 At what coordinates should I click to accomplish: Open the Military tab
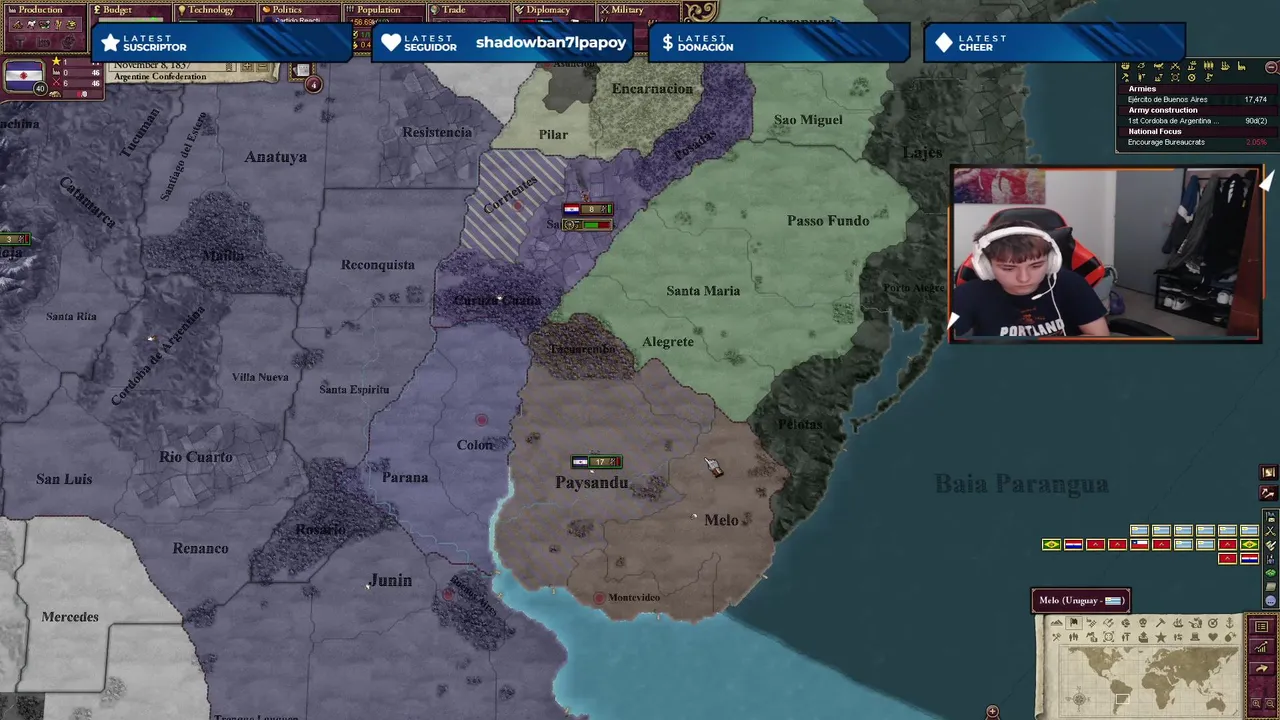point(627,10)
